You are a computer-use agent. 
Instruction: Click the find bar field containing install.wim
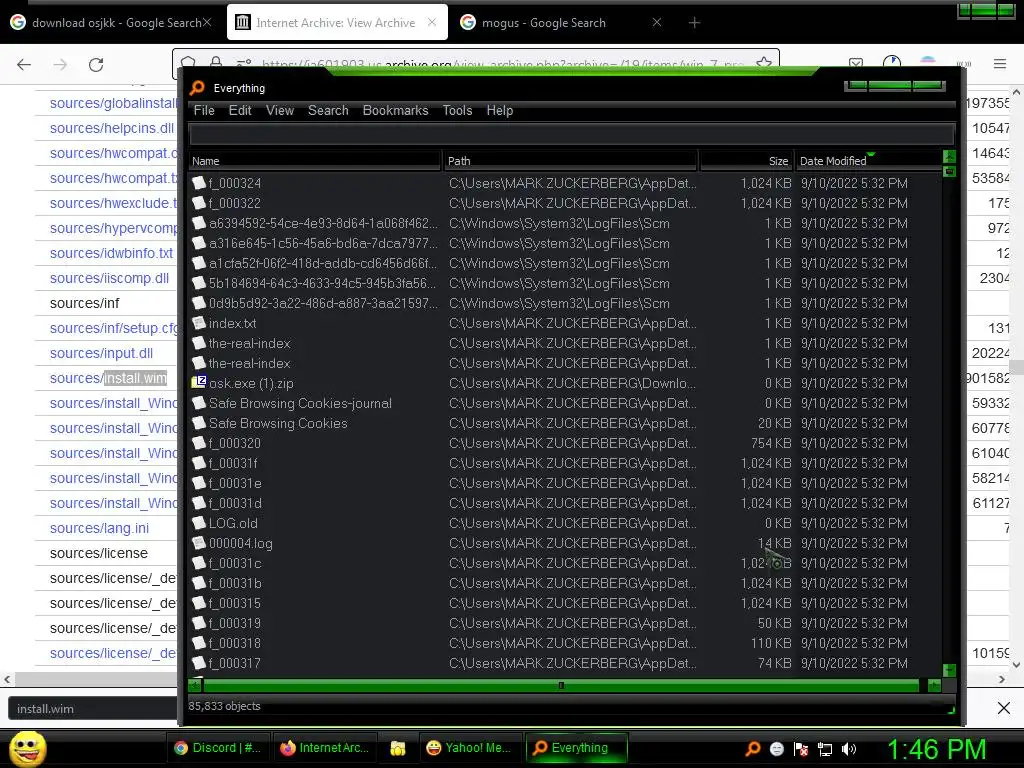[92, 709]
